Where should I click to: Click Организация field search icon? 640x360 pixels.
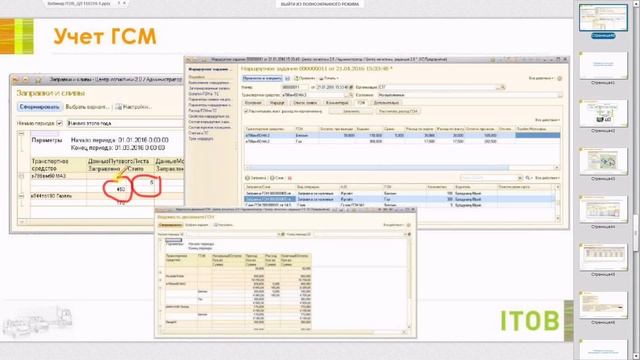coord(503,87)
